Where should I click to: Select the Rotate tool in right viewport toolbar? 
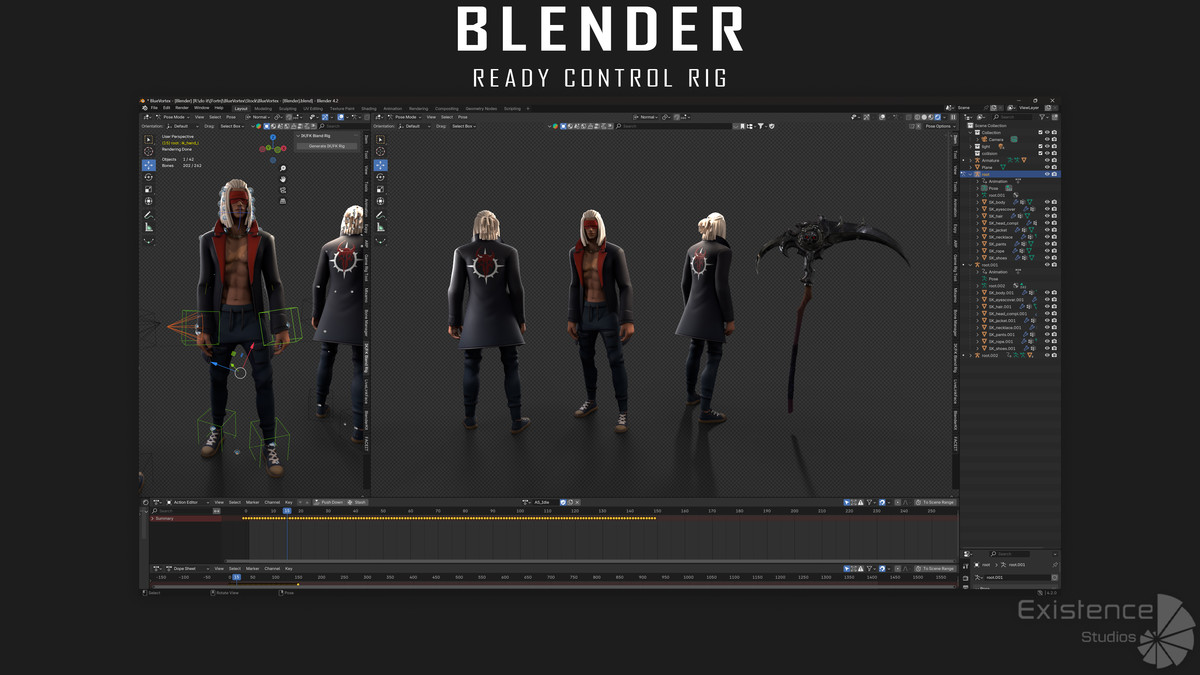[x=381, y=177]
